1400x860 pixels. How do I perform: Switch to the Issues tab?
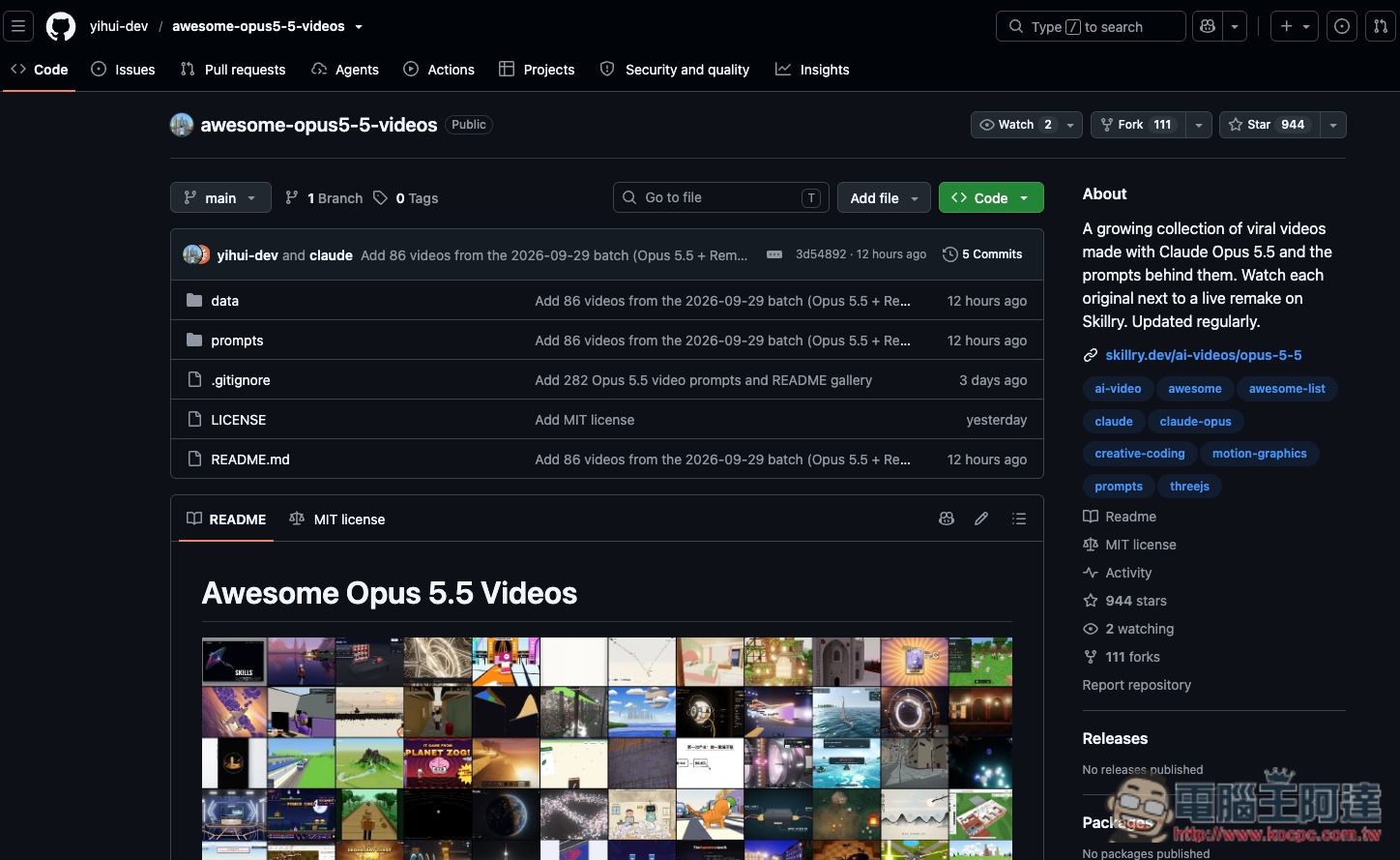(x=123, y=70)
